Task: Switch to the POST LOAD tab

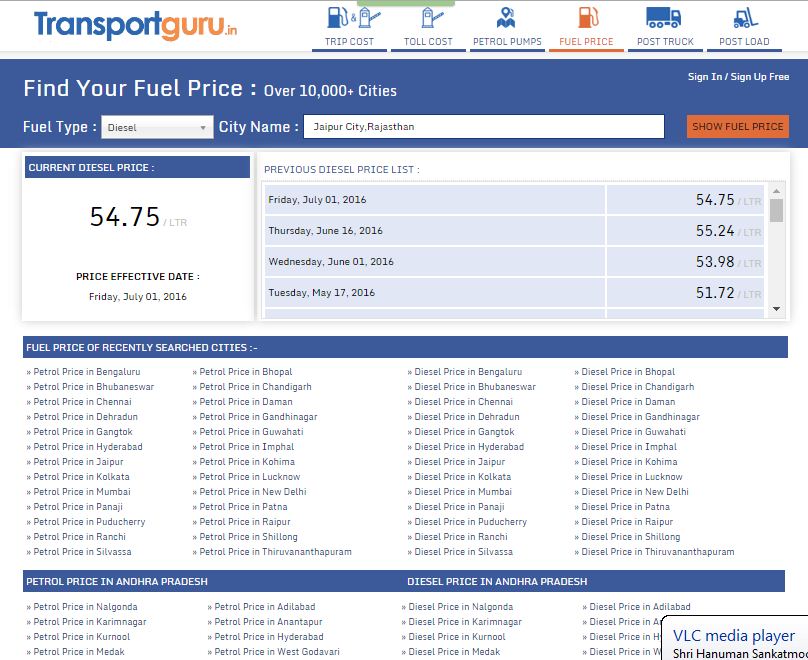Action: [744, 42]
